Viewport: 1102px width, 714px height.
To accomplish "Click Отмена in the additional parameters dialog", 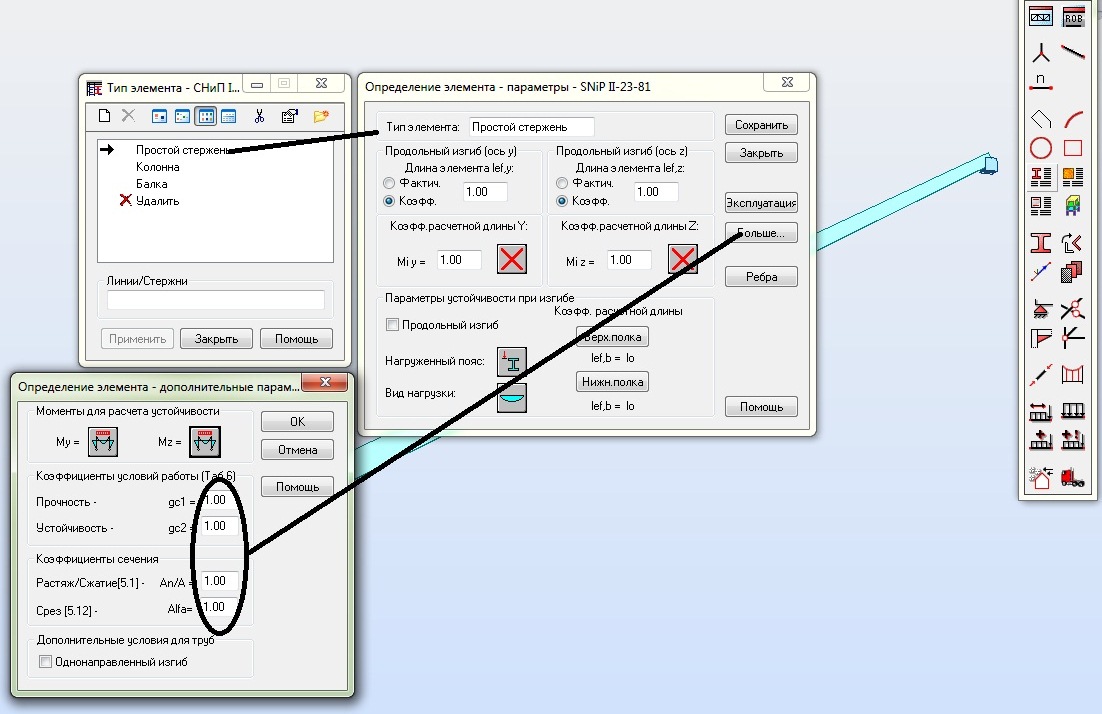I will [x=297, y=450].
